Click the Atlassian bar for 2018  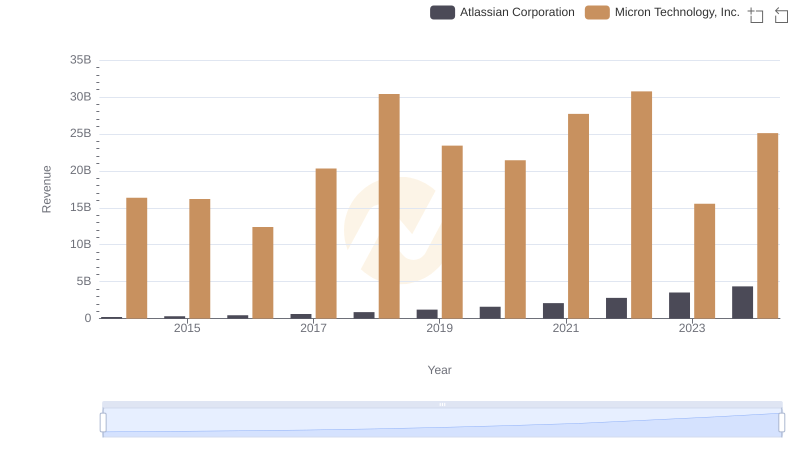(x=364, y=315)
